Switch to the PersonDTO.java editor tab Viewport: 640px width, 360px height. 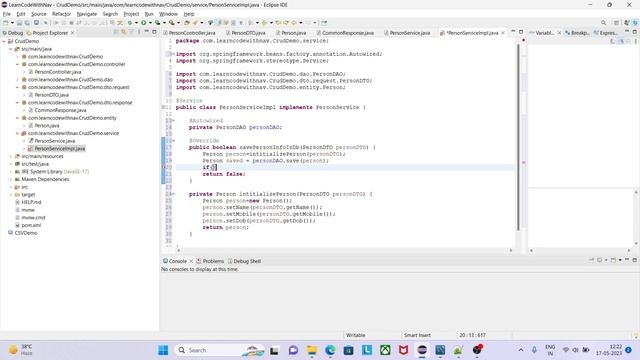[x=245, y=33]
